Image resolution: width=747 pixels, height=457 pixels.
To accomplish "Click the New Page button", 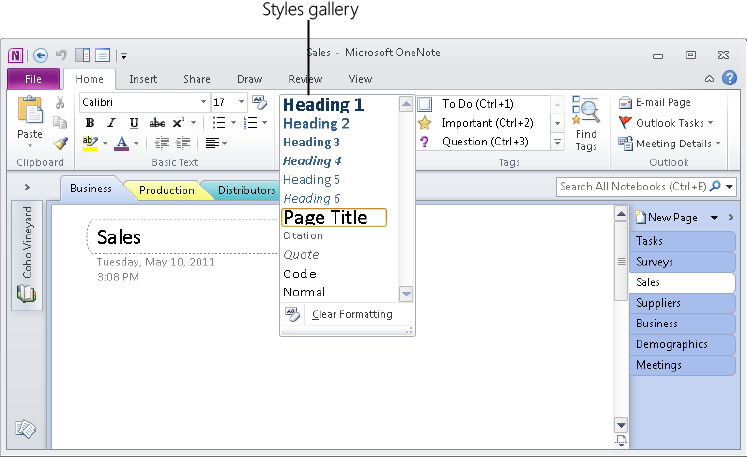I will coord(668,218).
